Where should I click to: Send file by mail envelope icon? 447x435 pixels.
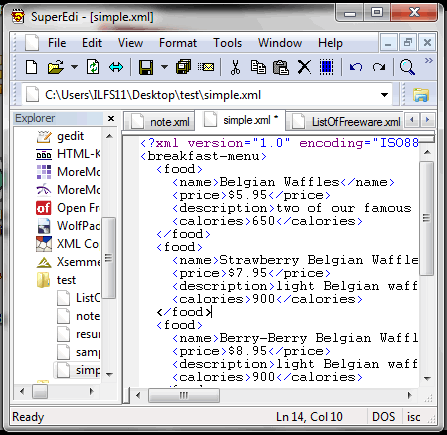click(x=206, y=67)
